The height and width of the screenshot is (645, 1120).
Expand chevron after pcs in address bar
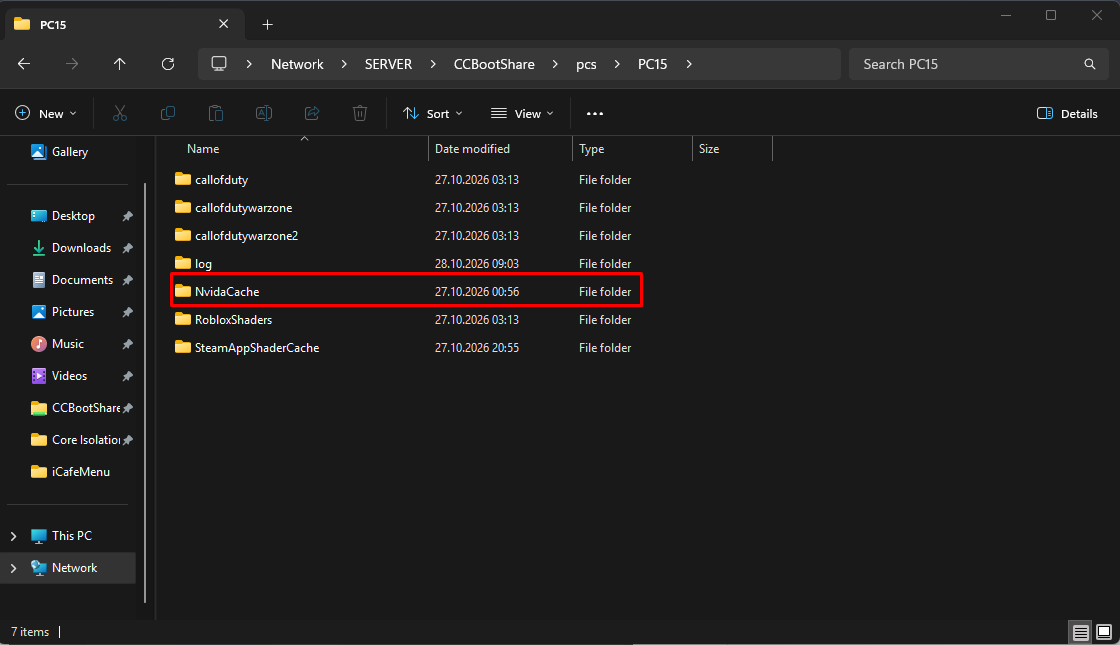617,64
